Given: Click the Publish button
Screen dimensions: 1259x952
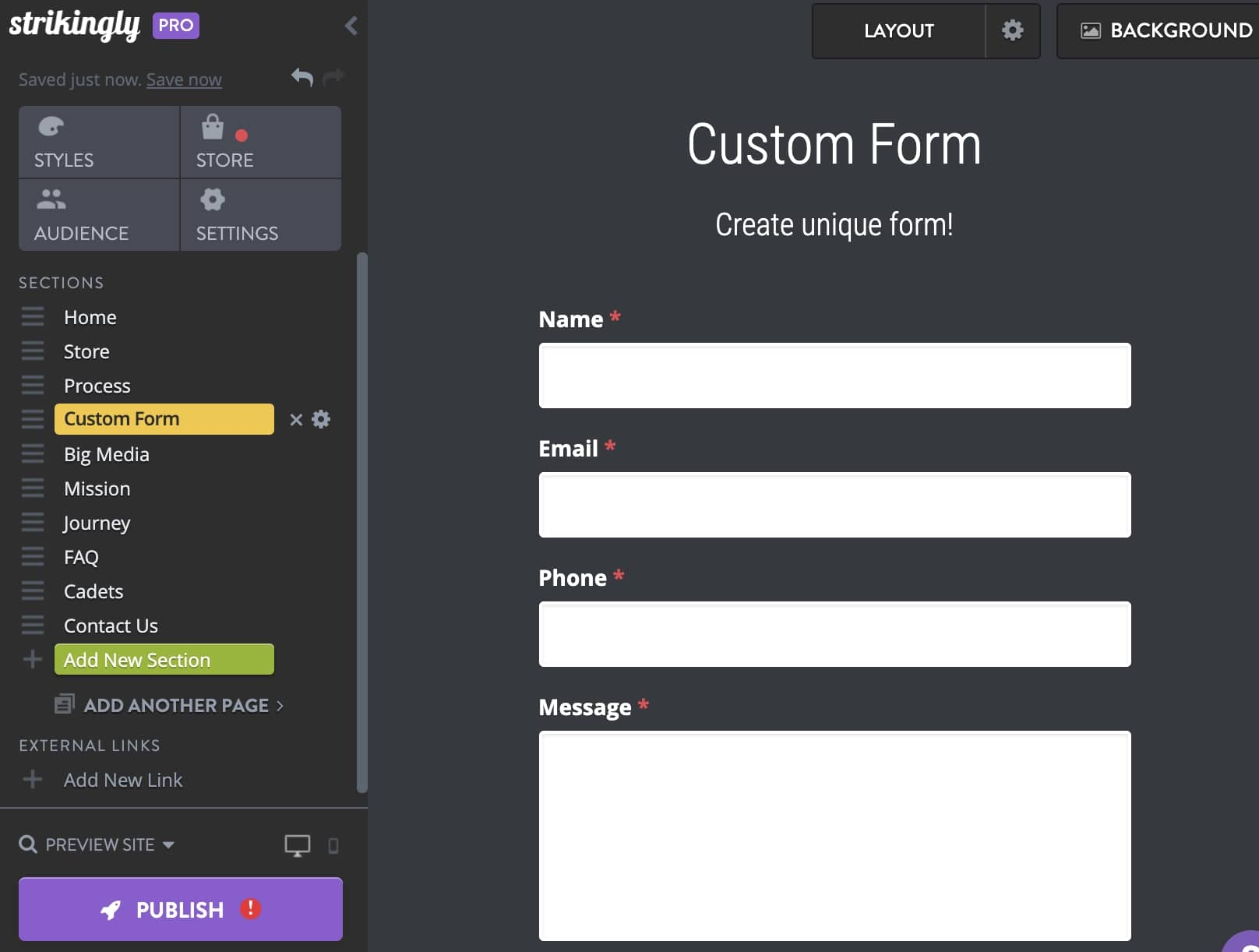Looking at the screenshot, I should pyautogui.click(x=180, y=909).
